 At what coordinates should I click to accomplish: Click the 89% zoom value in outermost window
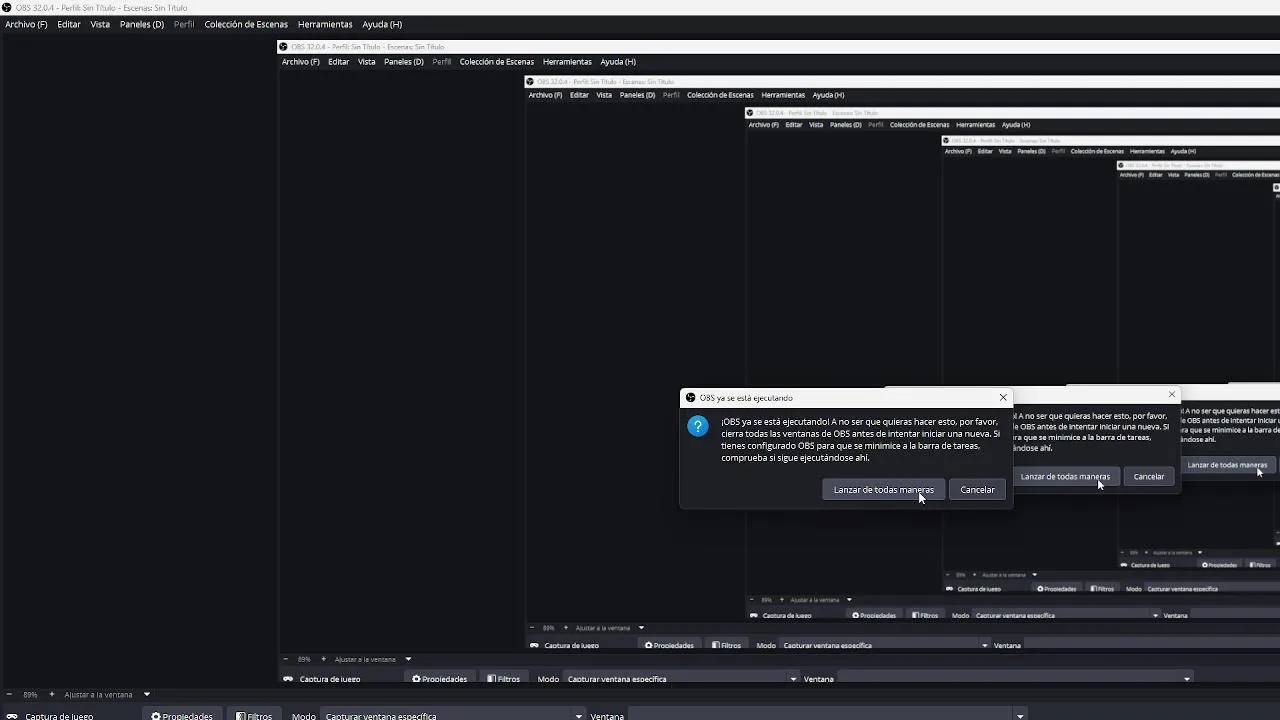click(30, 694)
